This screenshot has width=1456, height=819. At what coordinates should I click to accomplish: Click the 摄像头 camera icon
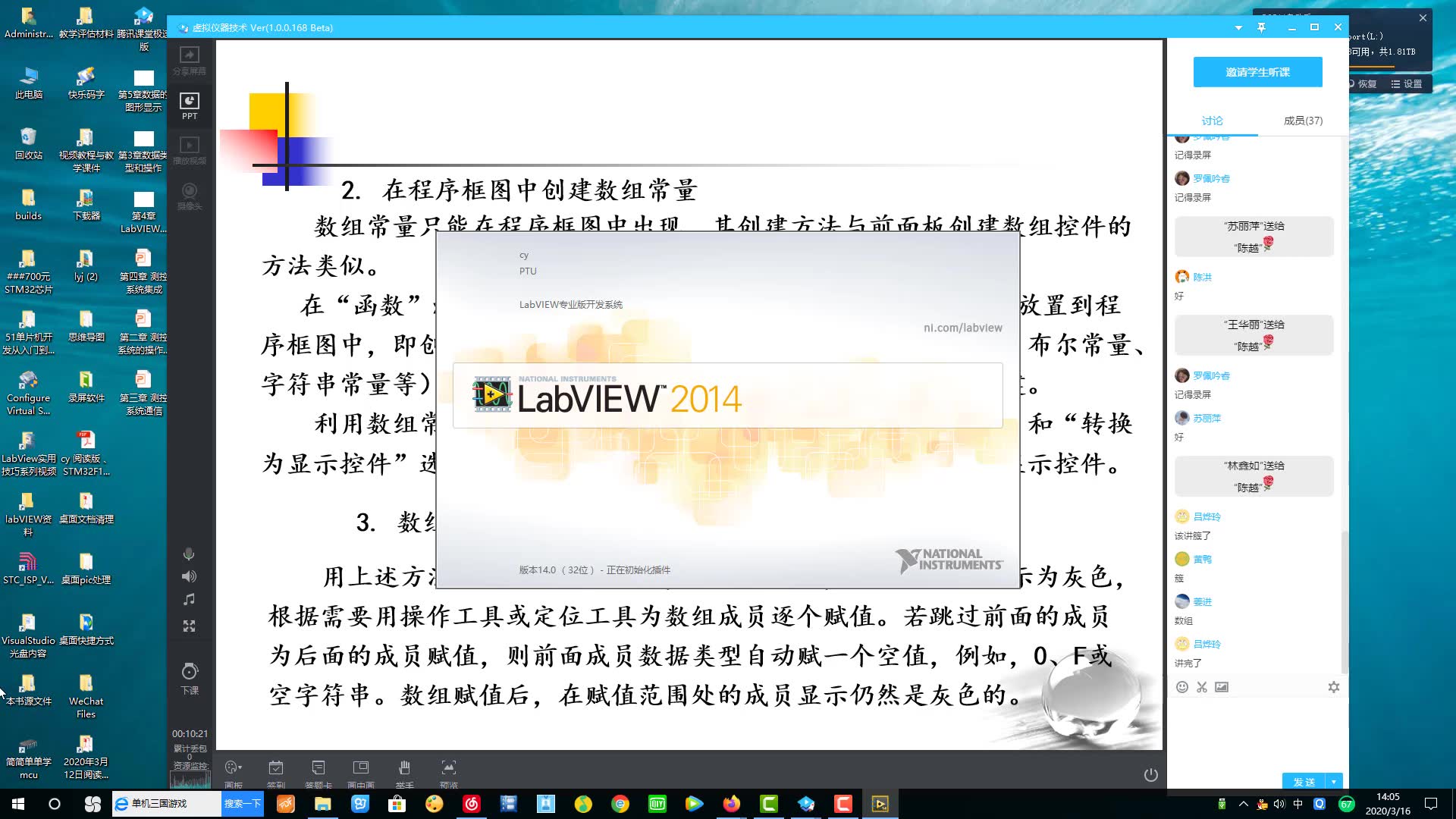tap(190, 196)
